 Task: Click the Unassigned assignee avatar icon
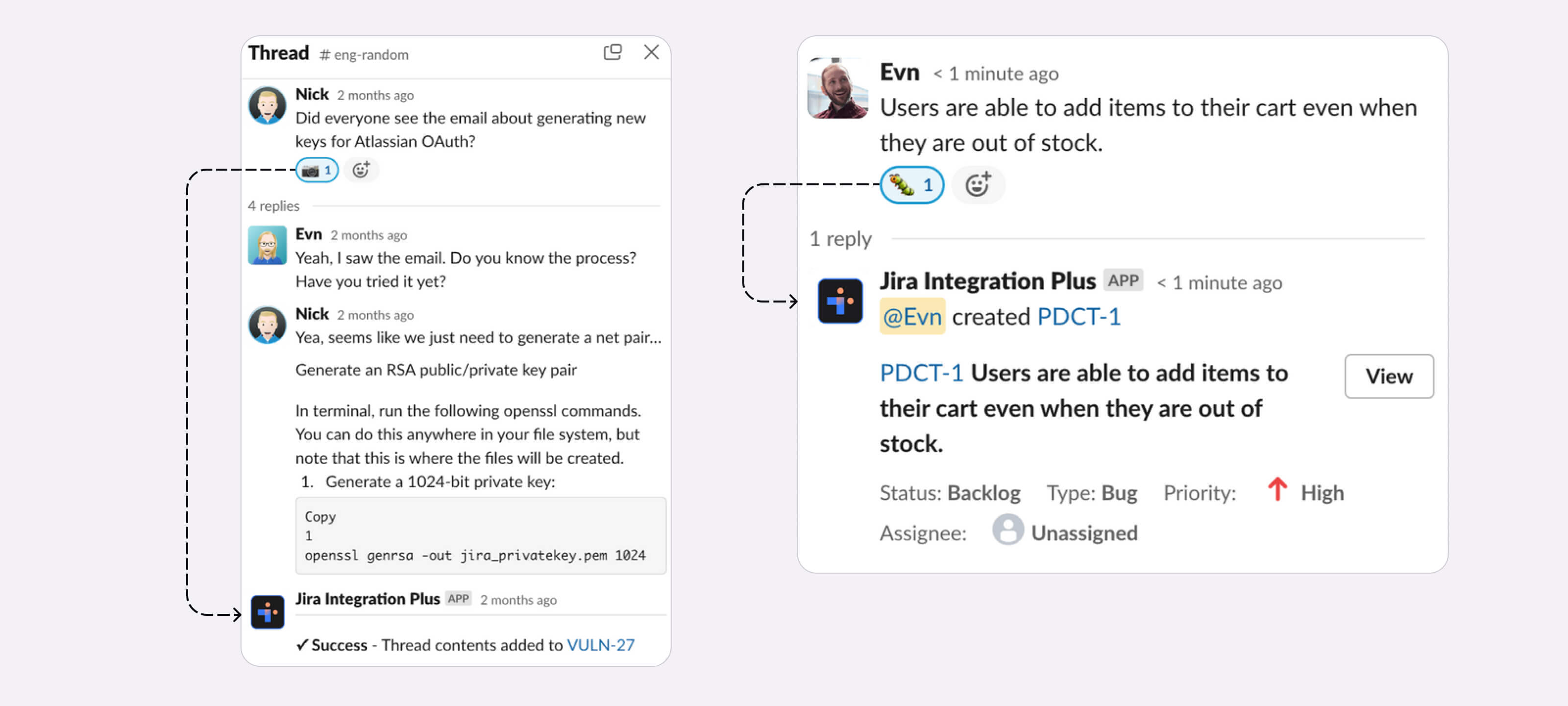[1008, 530]
